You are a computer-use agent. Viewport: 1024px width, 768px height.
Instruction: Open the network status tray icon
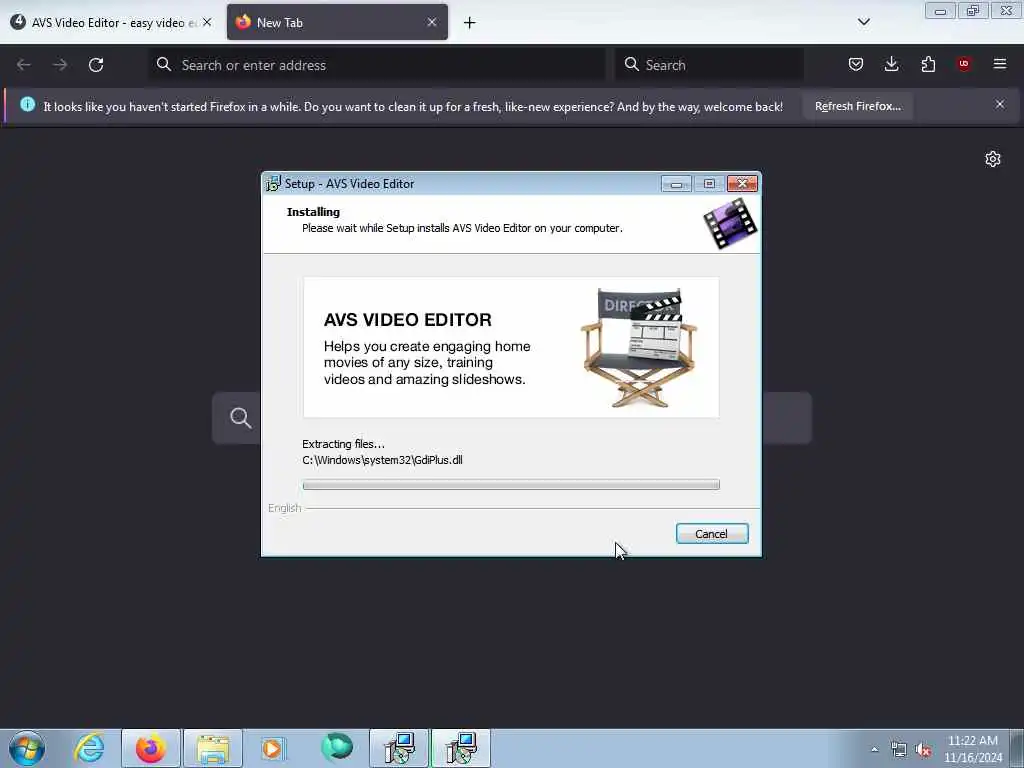click(x=899, y=750)
